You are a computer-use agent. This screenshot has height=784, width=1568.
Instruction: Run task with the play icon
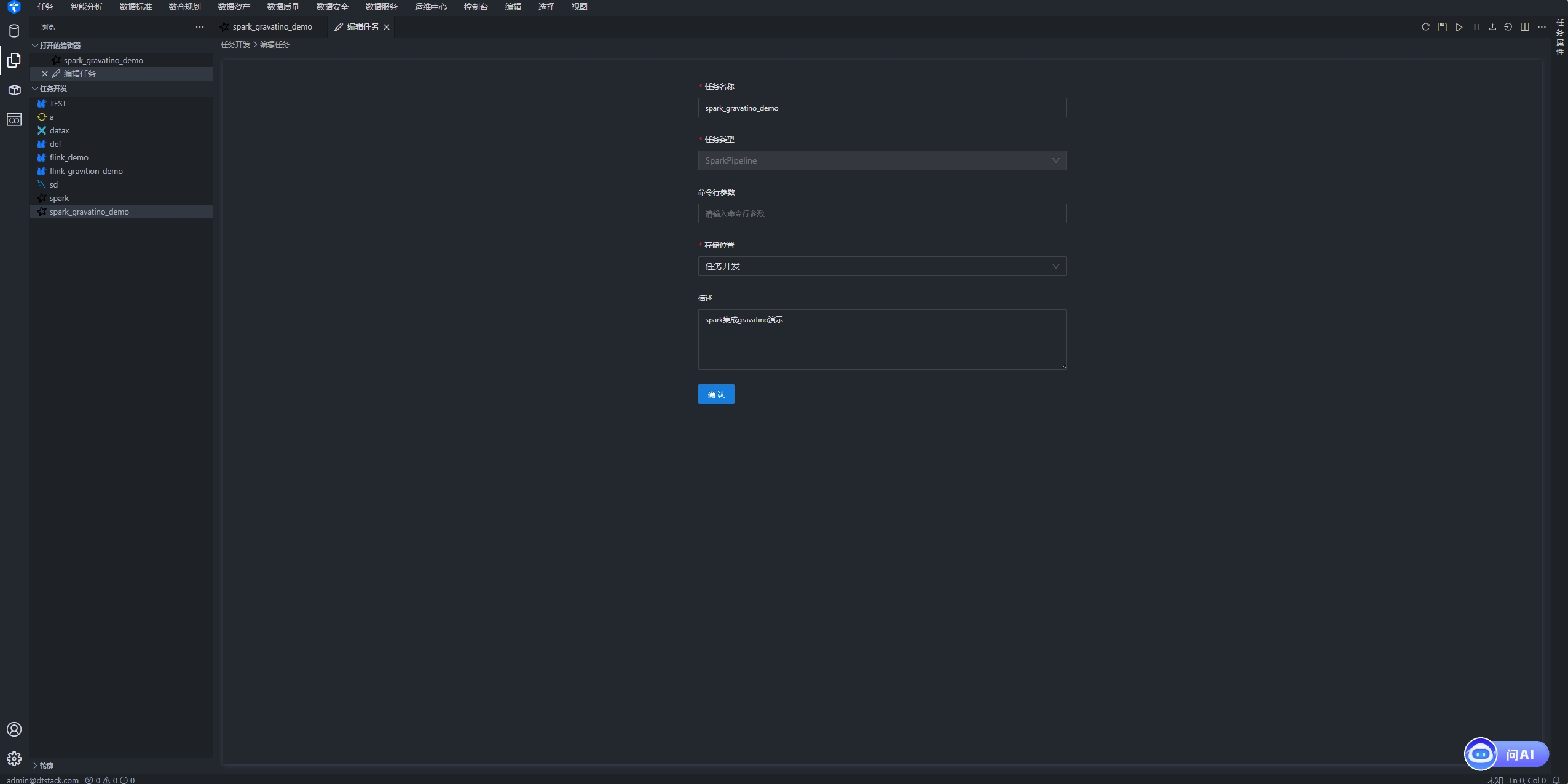click(1459, 27)
